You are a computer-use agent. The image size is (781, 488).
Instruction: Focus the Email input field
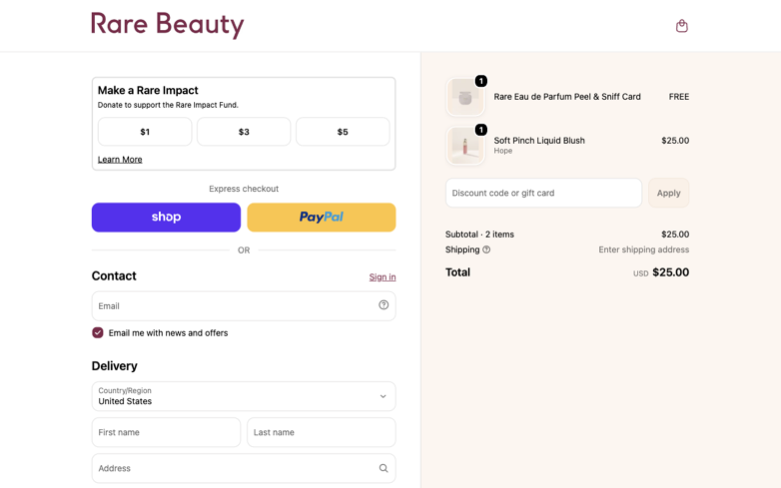coord(244,306)
